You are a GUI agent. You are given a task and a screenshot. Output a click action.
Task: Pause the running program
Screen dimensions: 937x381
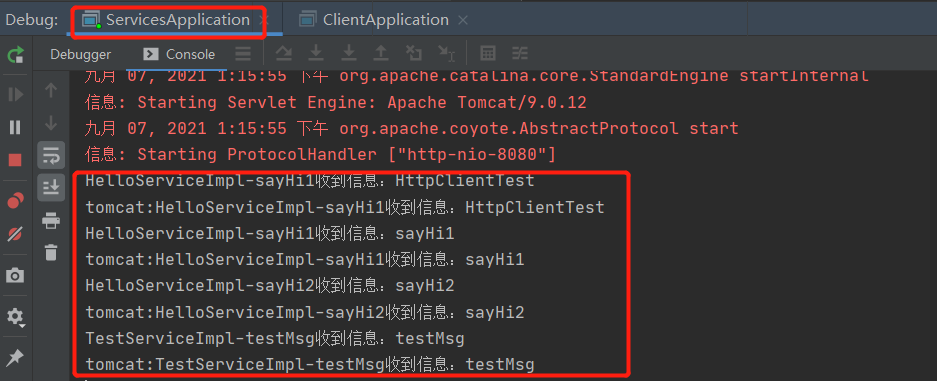pos(16,127)
